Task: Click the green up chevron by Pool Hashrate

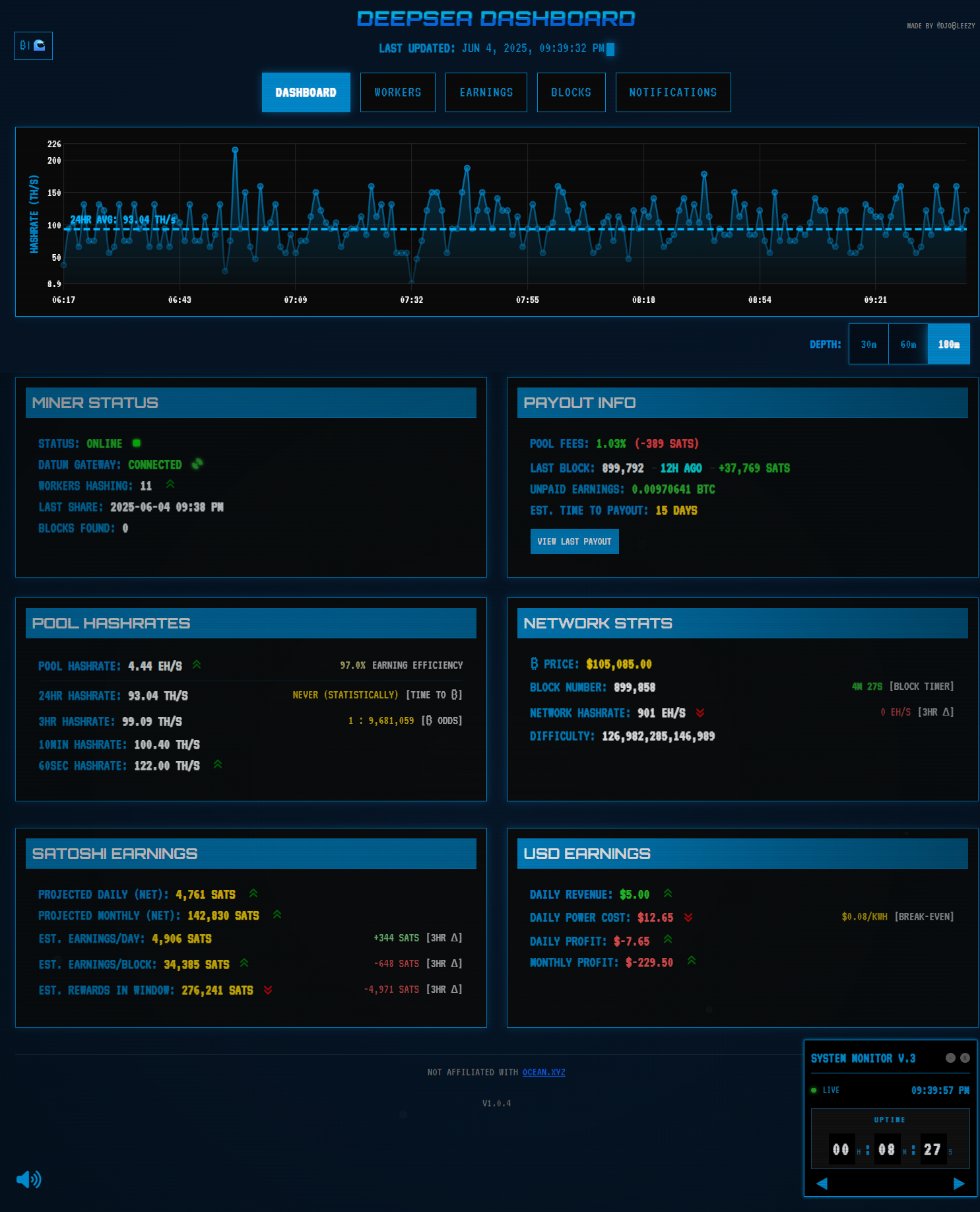Action: click(197, 665)
